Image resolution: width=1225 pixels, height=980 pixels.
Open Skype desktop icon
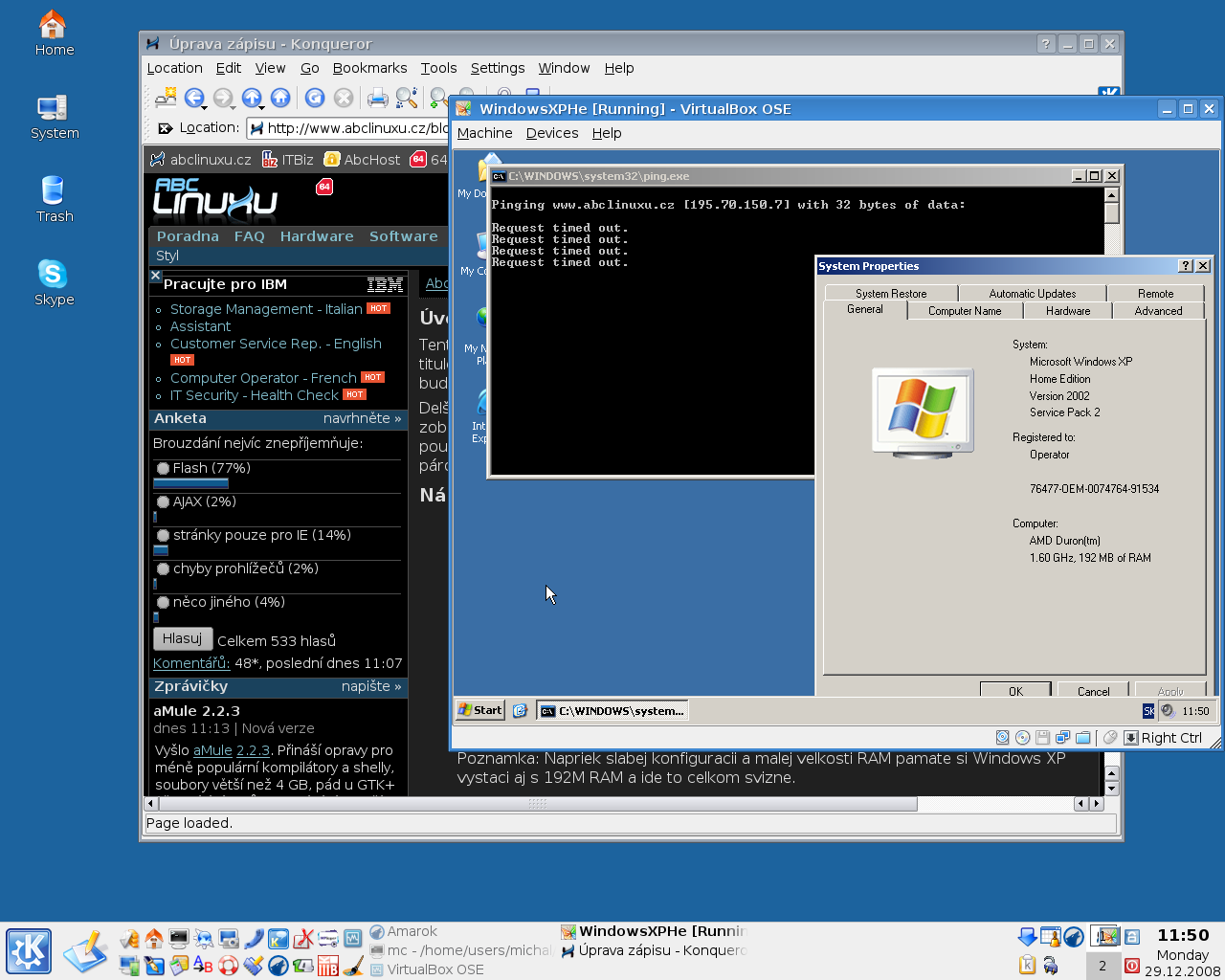[54, 283]
